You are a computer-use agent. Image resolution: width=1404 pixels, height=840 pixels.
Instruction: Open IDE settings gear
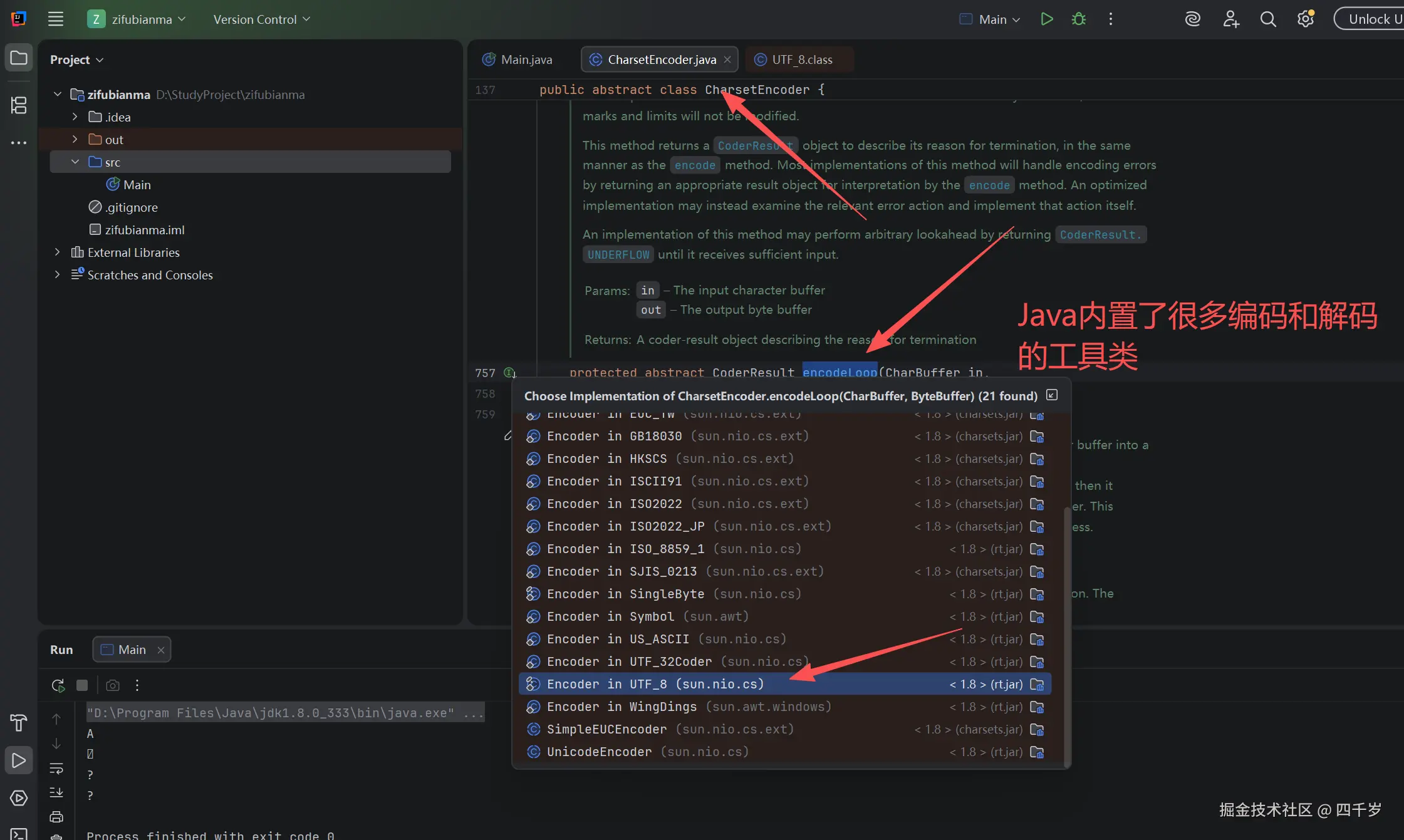(1306, 19)
